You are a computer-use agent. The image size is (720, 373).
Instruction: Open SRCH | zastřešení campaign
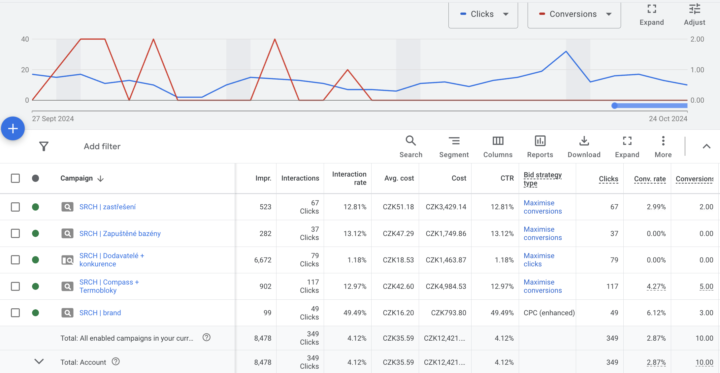coord(107,207)
